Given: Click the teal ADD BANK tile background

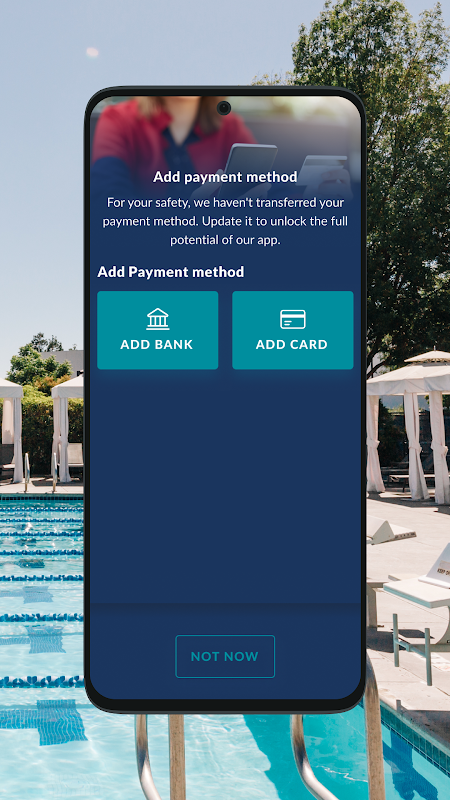Looking at the screenshot, I should (x=158, y=330).
